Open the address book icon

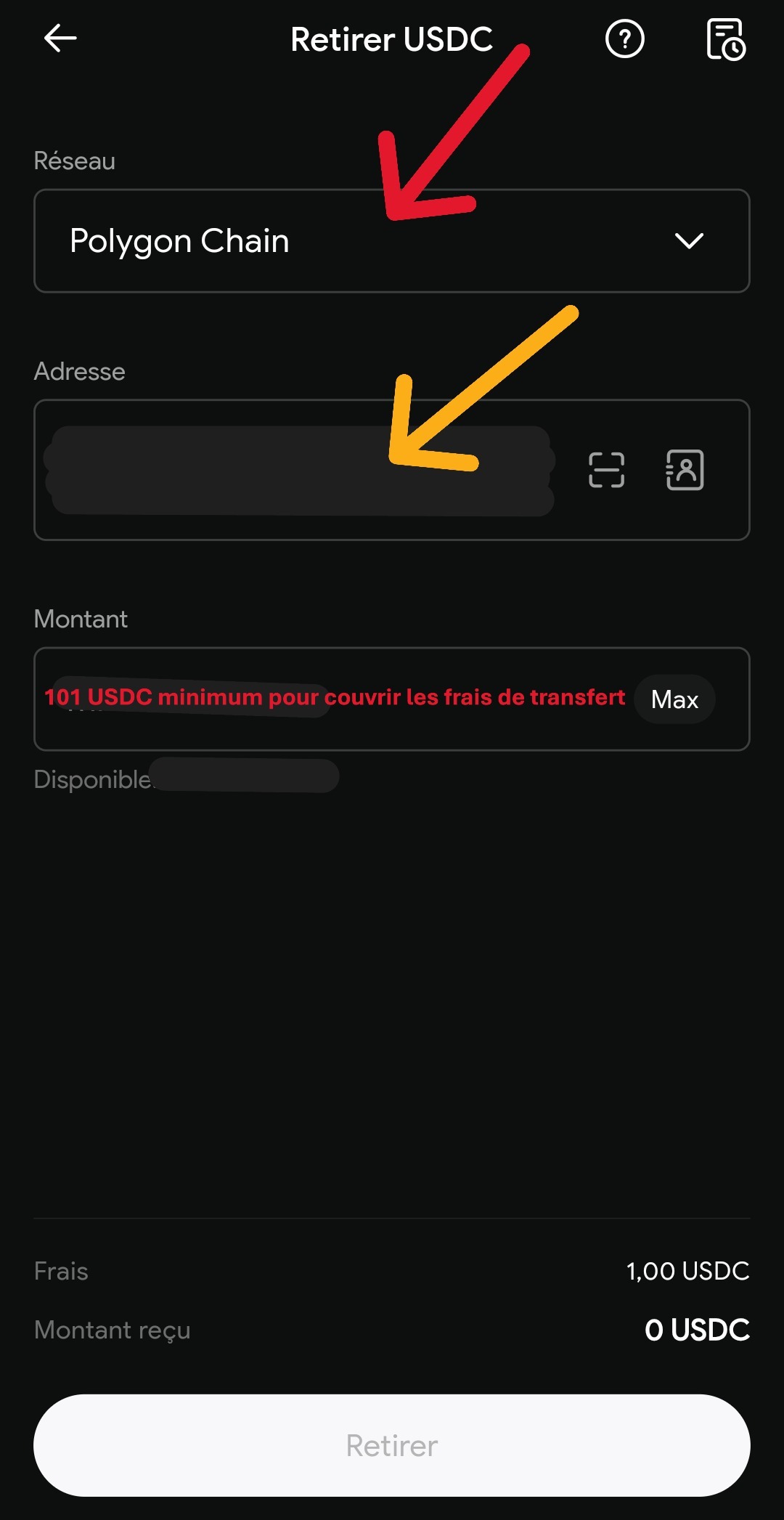685,470
